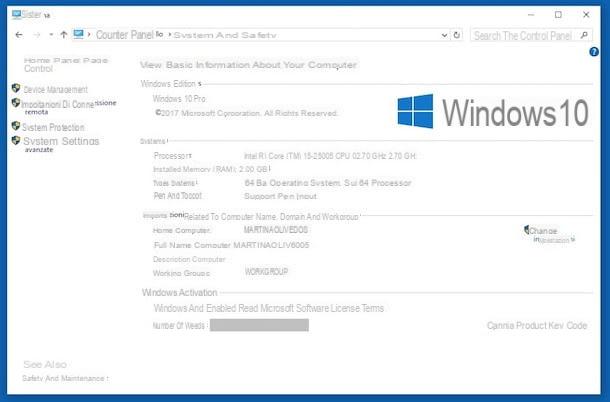Go back with the left arrow
This screenshot has width=610, height=402.
pos(19,35)
